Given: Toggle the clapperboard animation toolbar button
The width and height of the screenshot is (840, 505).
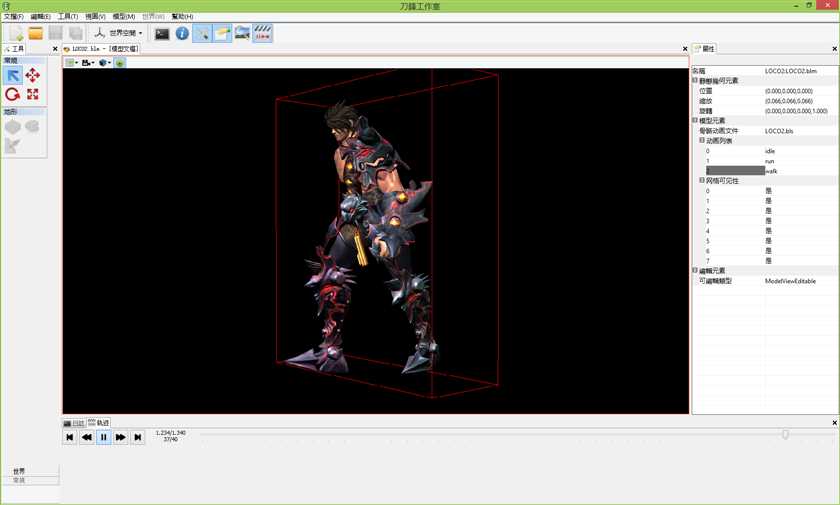Looking at the screenshot, I should (262, 33).
